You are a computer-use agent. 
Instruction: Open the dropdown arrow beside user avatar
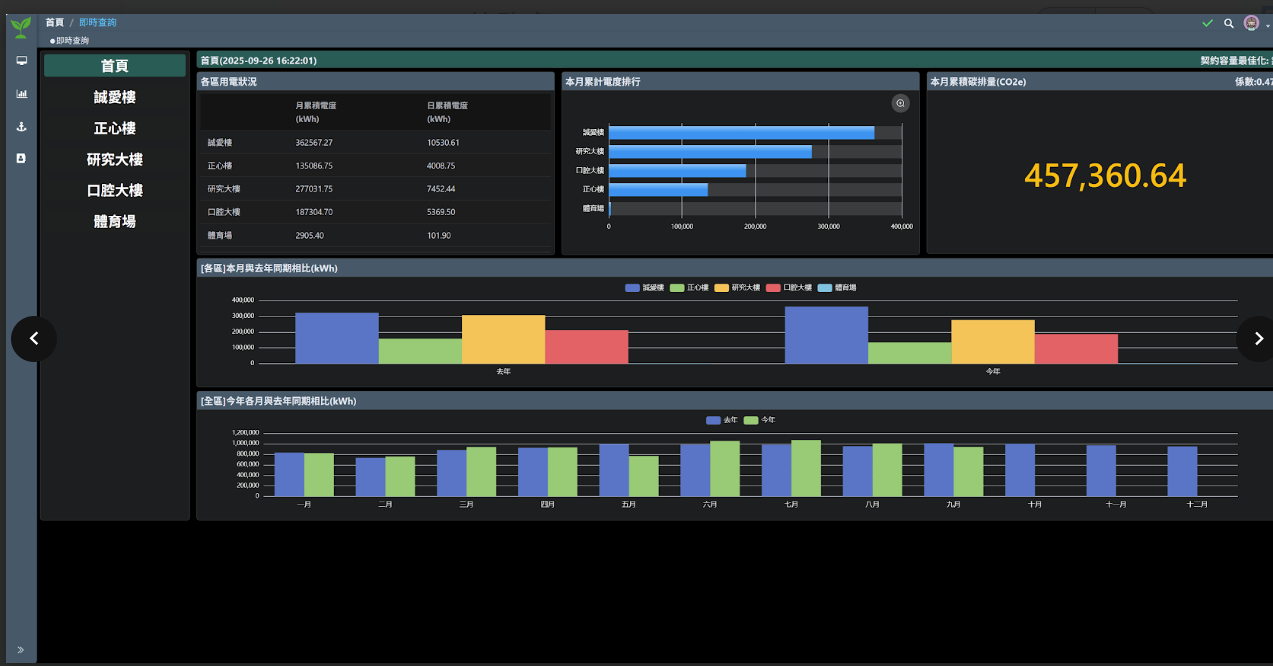[x=1267, y=25]
